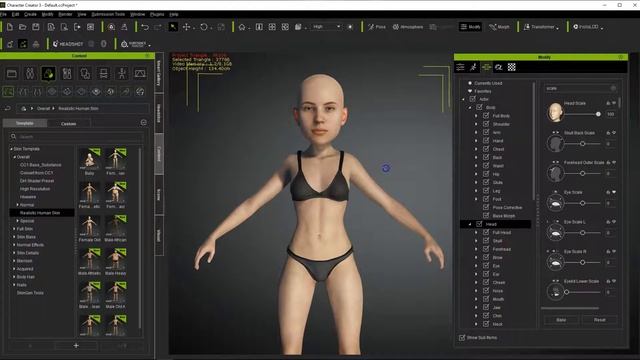This screenshot has height=360, width=640.
Task: Collapse the Head tree node
Action: click(470, 224)
